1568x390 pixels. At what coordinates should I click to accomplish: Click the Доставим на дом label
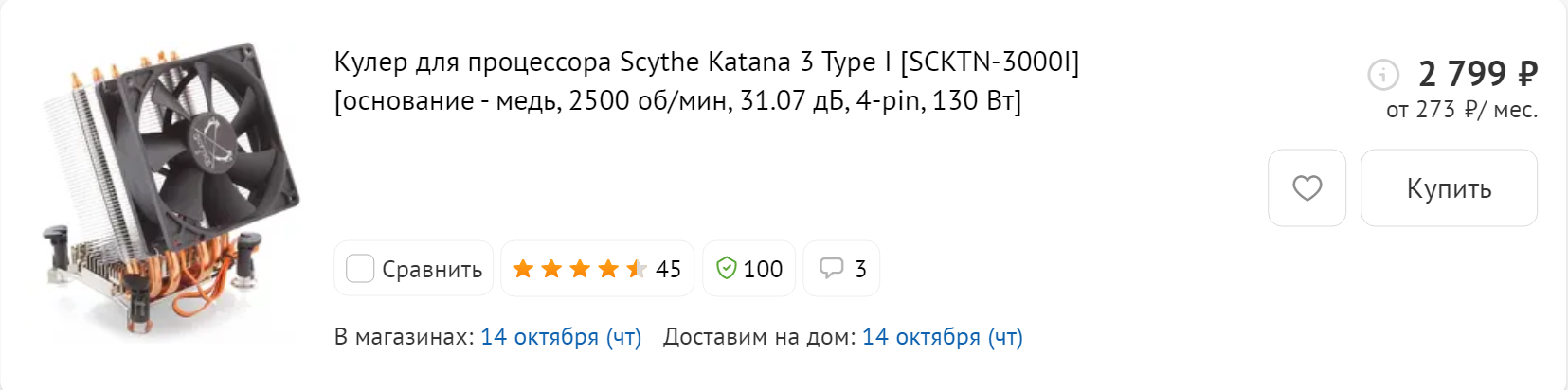pos(759,337)
